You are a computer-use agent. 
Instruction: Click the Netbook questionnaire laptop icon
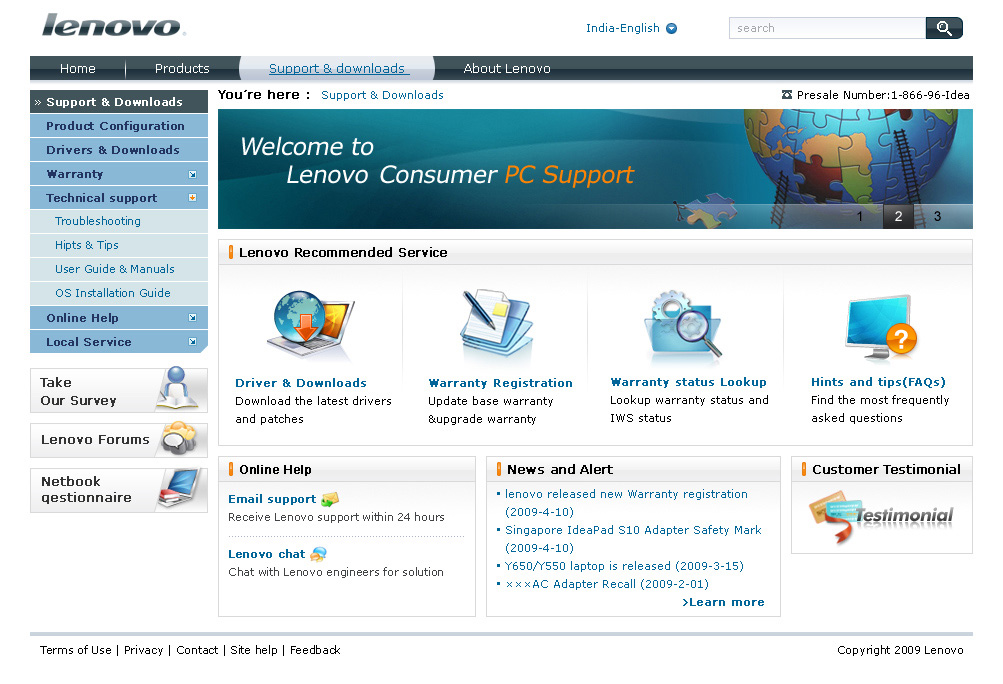click(178, 489)
